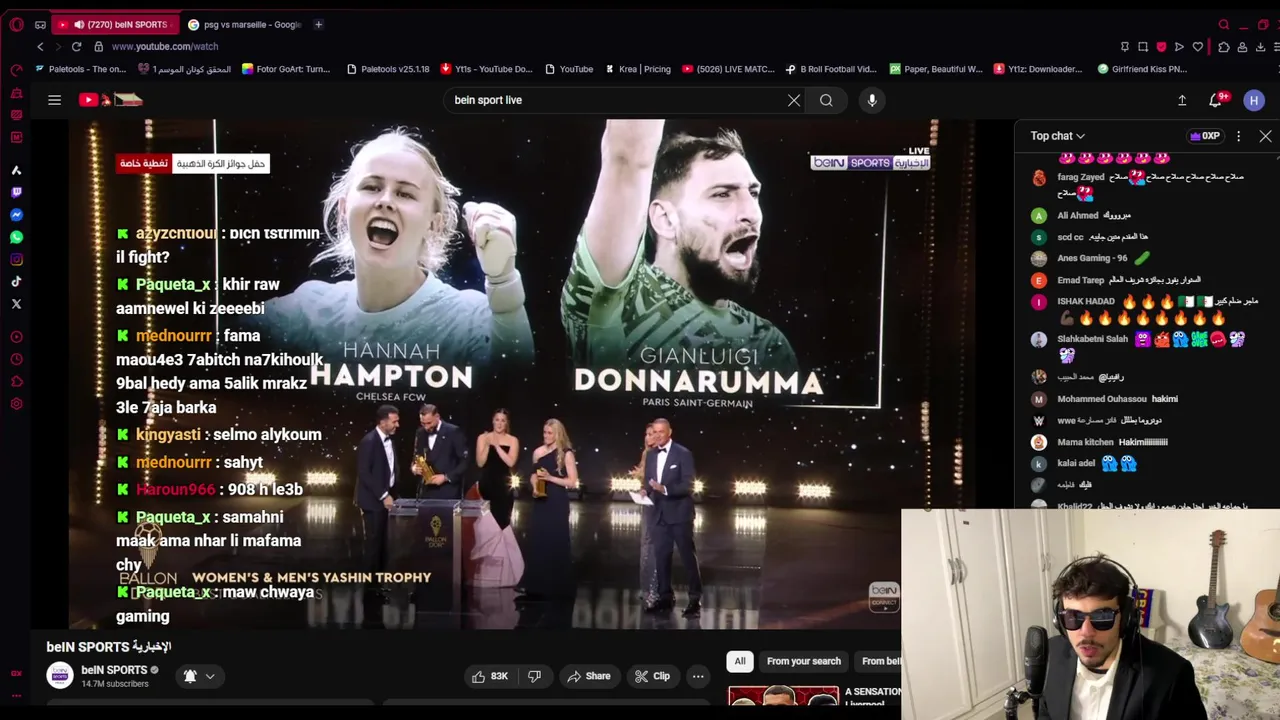Search YouTube with magnifier button
The height and width of the screenshot is (720, 1280).
pos(826,100)
